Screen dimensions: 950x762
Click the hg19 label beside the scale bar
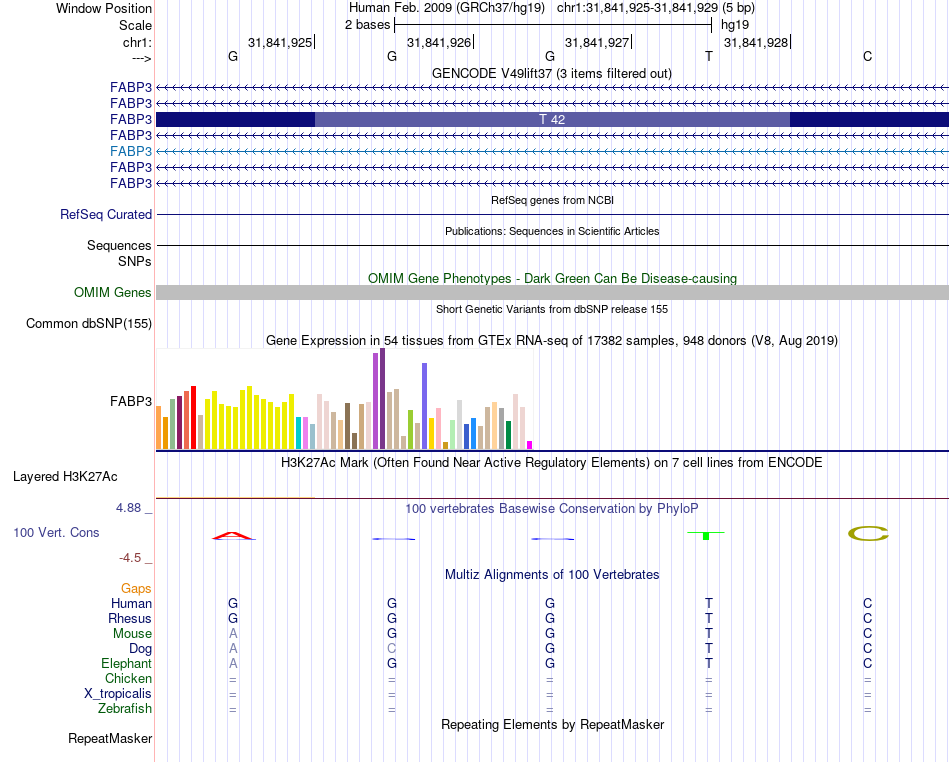coord(735,25)
